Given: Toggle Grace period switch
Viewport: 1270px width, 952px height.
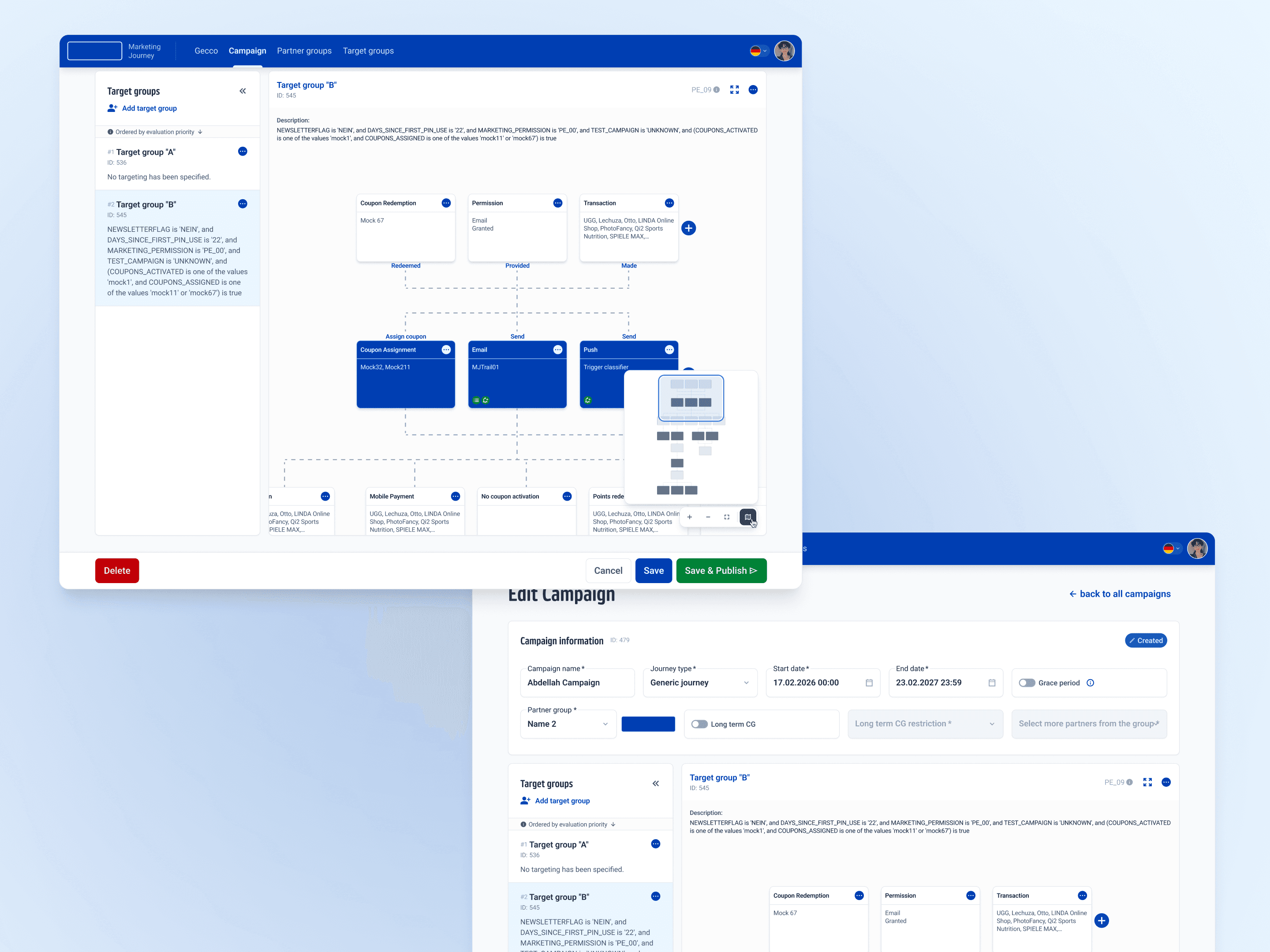Looking at the screenshot, I should coord(1027,683).
